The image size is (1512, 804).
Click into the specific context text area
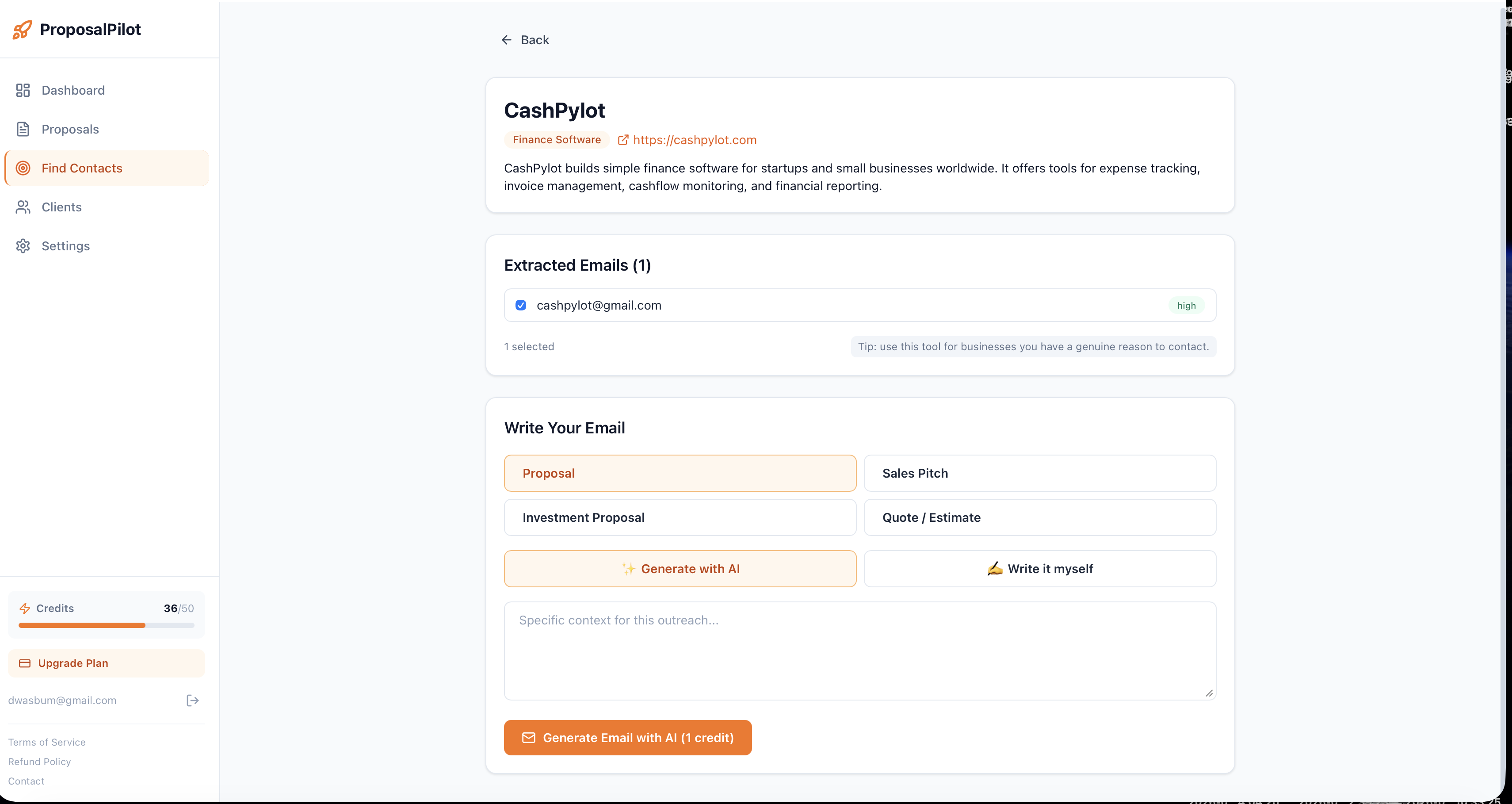point(860,651)
